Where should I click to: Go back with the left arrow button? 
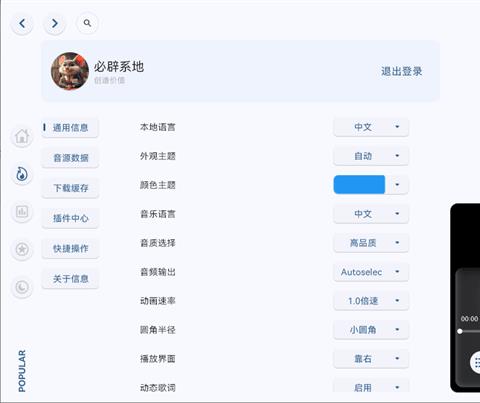pos(22,23)
